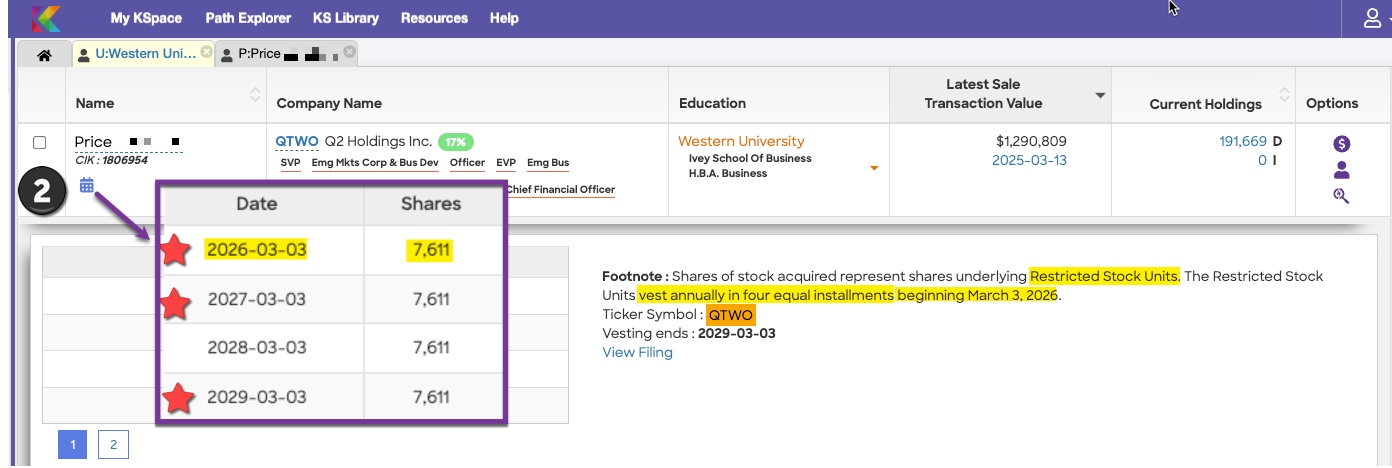This screenshot has height=468, width=1392.
Task: Open the QTWO ticker link
Action: click(x=297, y=141)
